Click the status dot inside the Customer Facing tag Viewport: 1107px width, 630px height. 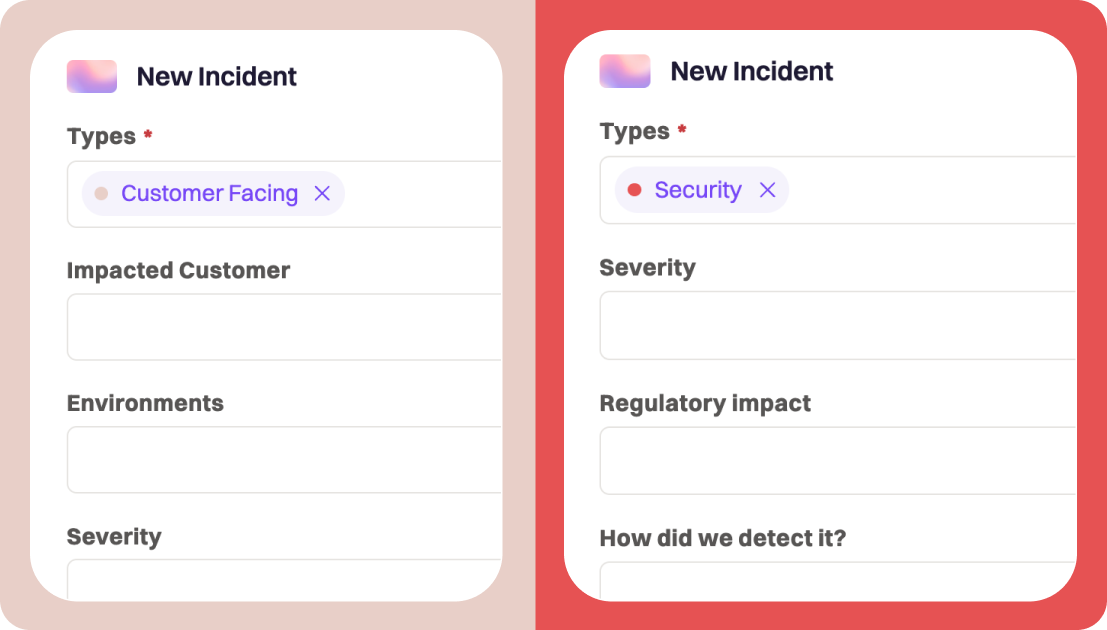click(x=102, y=193)
